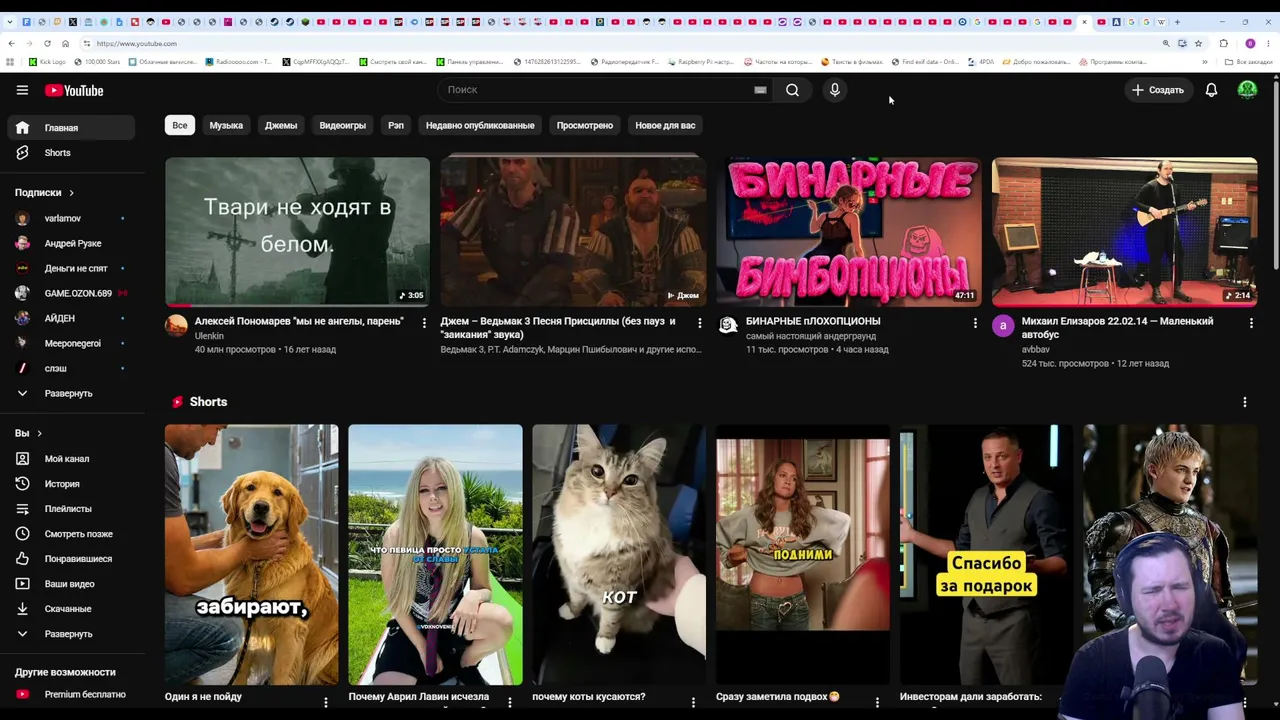The width and height of the screenshot is (1280, 720).
Task: Open the browser home page button
Action: pyautogui.click(x=65, y=44)
